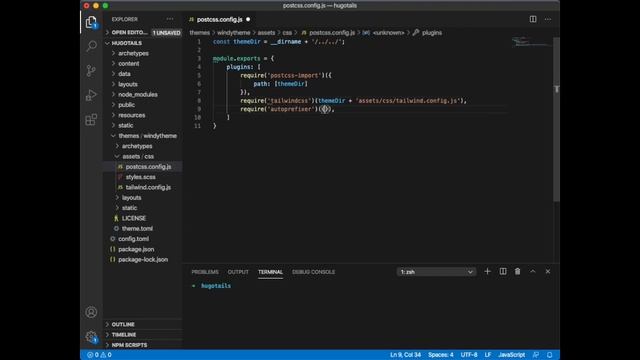Maximize the panel with up chevron
The height and width of the screenshot is (360, 640).
533,271
